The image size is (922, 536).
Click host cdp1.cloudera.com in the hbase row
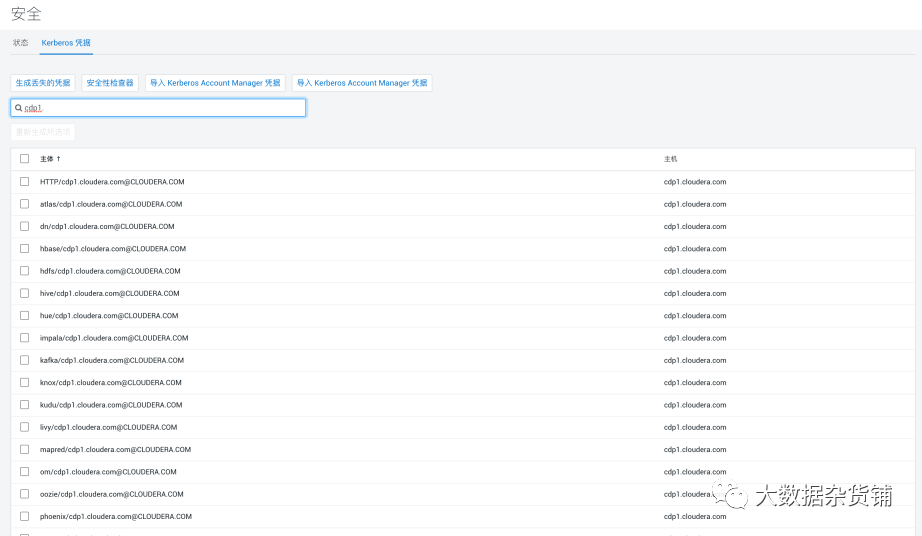(x=695, y=249)
